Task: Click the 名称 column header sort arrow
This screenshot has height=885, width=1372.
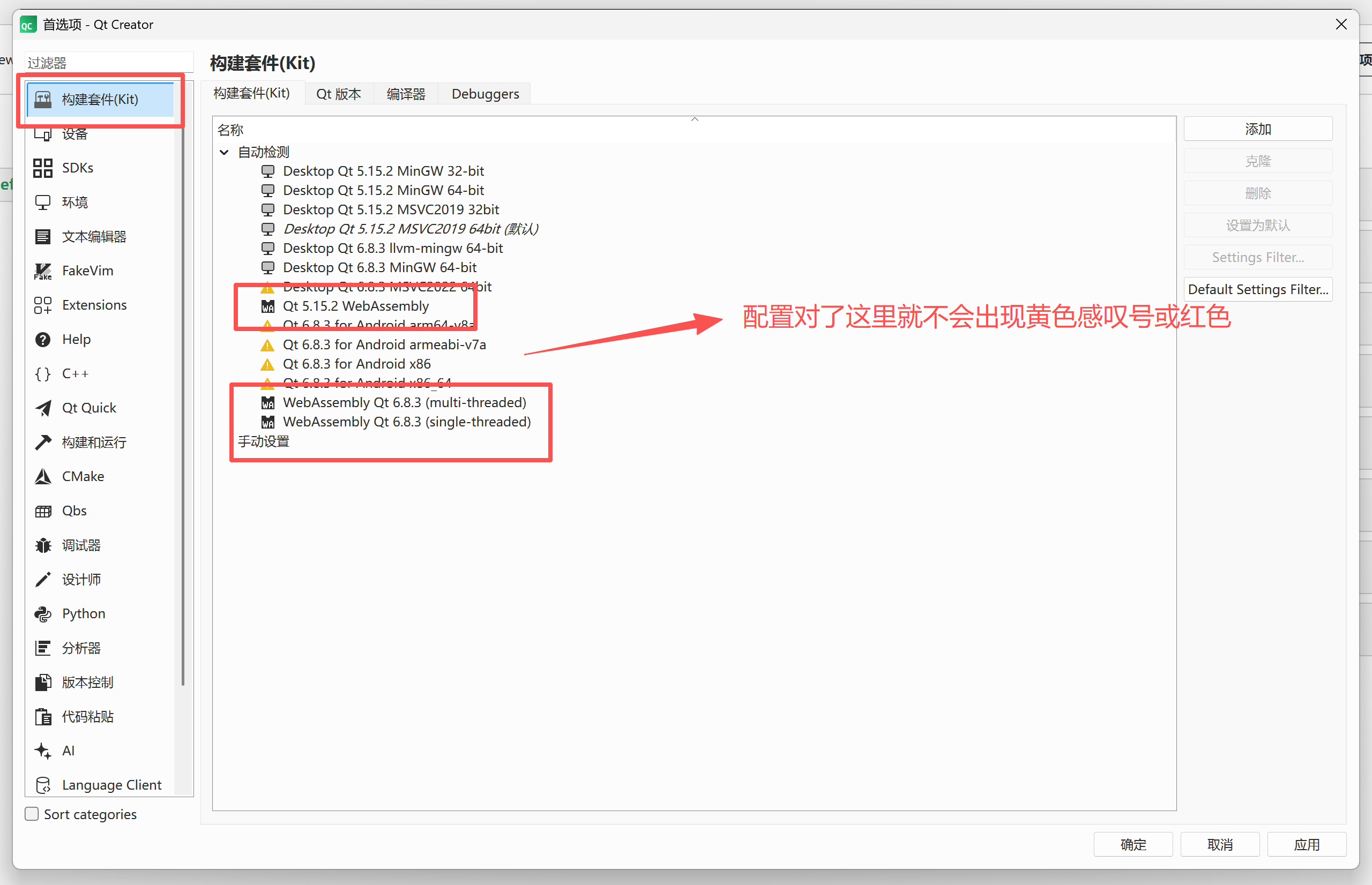Action: click(695, 119)
